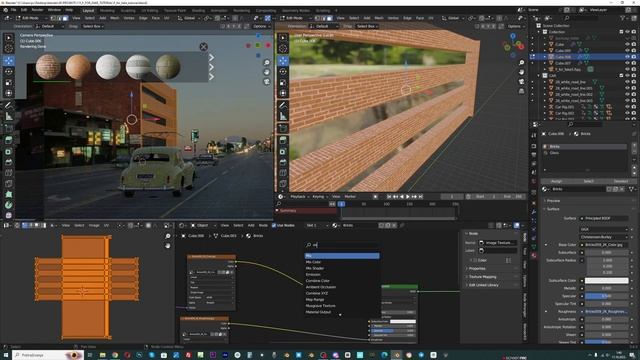Viewport: 640px width, 360px height.
Task: Select the Transform tool in left viewport toolbar
Action: (9, 93)
